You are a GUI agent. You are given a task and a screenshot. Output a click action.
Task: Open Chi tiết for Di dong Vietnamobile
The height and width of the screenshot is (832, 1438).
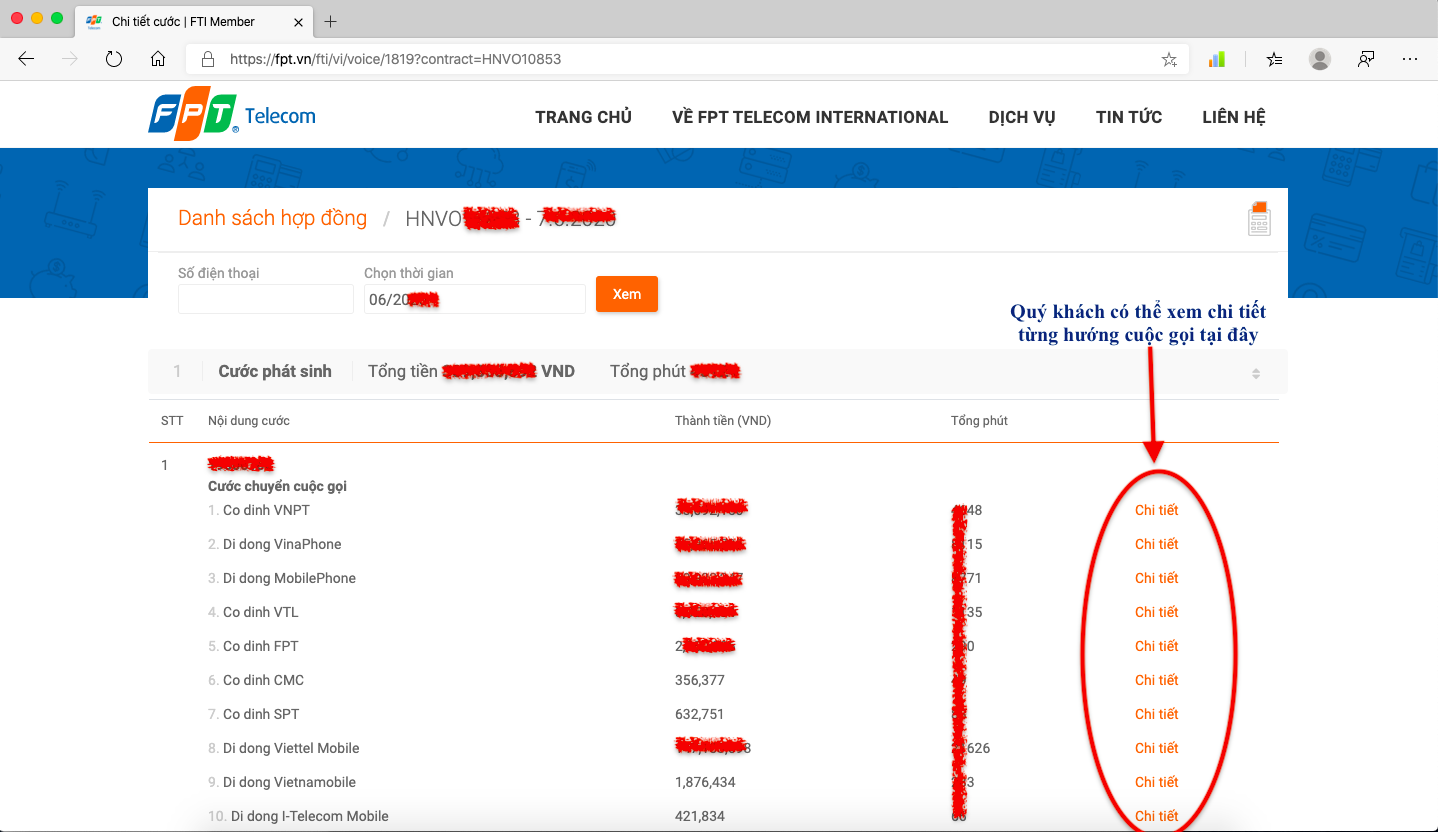coord(1156,782)
